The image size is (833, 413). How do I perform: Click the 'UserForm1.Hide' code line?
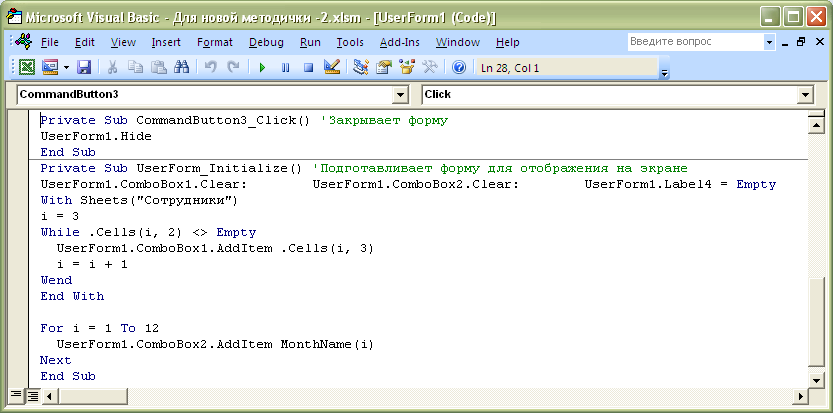[96, 137]
